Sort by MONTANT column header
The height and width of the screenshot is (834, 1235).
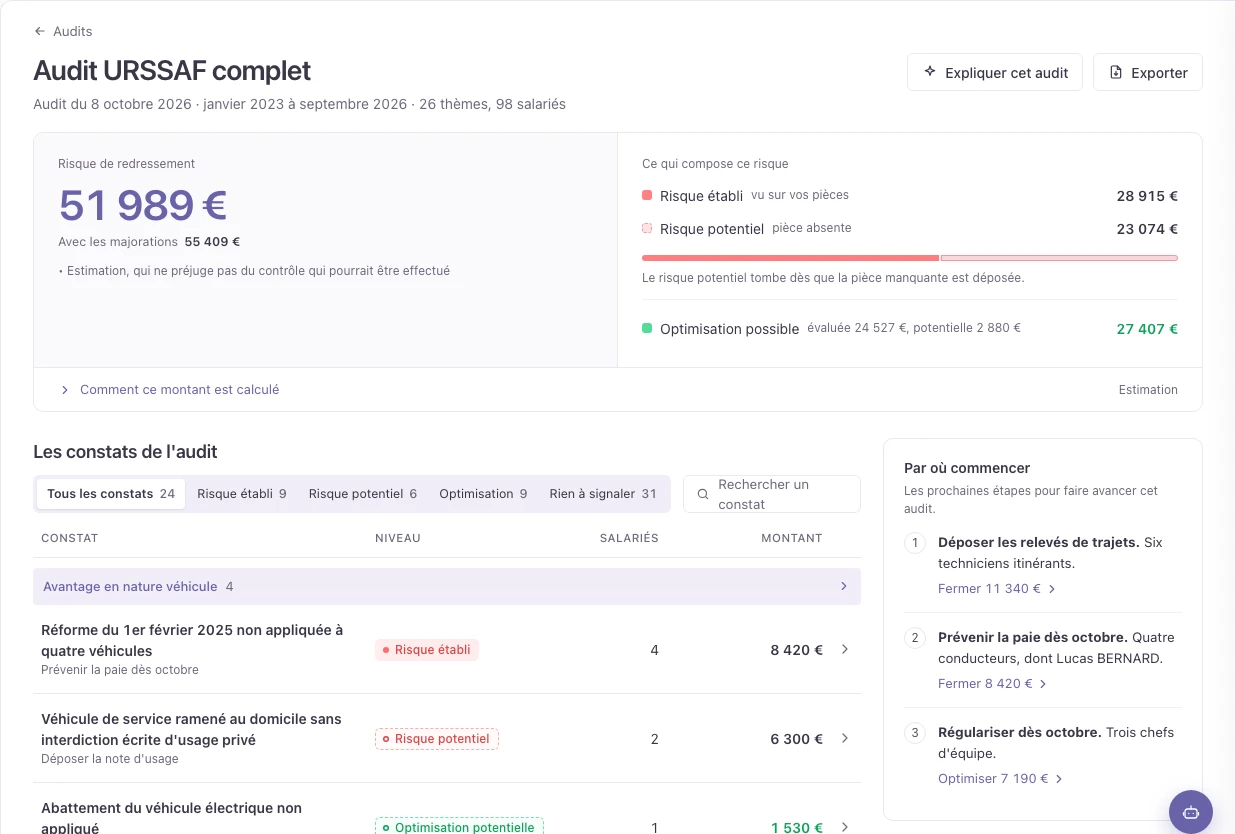(x=792, y=538)
